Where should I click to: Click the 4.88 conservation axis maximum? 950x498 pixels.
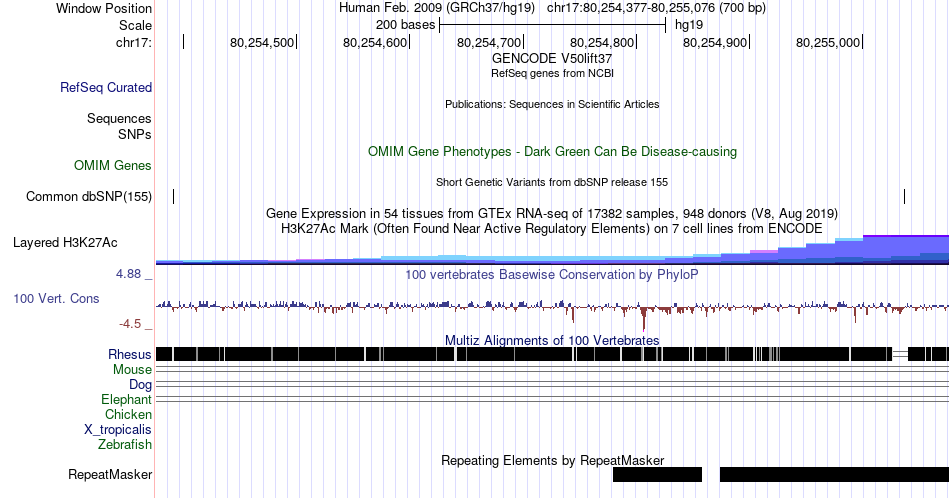128,274
